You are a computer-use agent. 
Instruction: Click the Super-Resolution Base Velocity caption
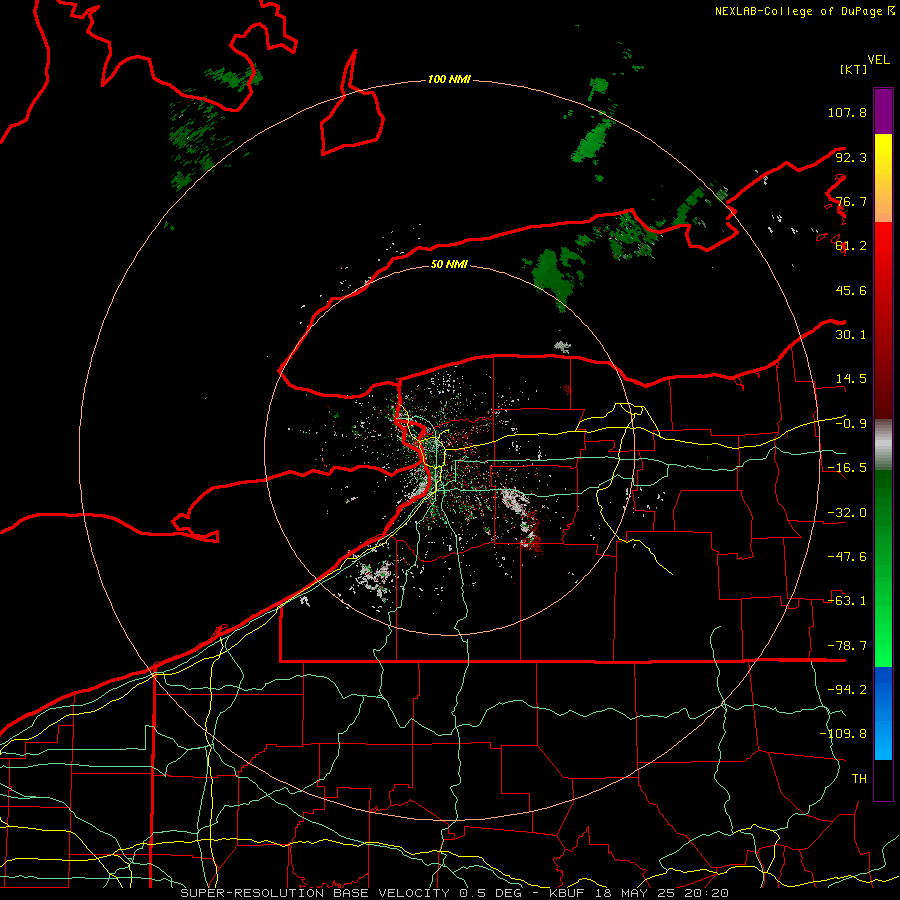(x=455, y=893)
